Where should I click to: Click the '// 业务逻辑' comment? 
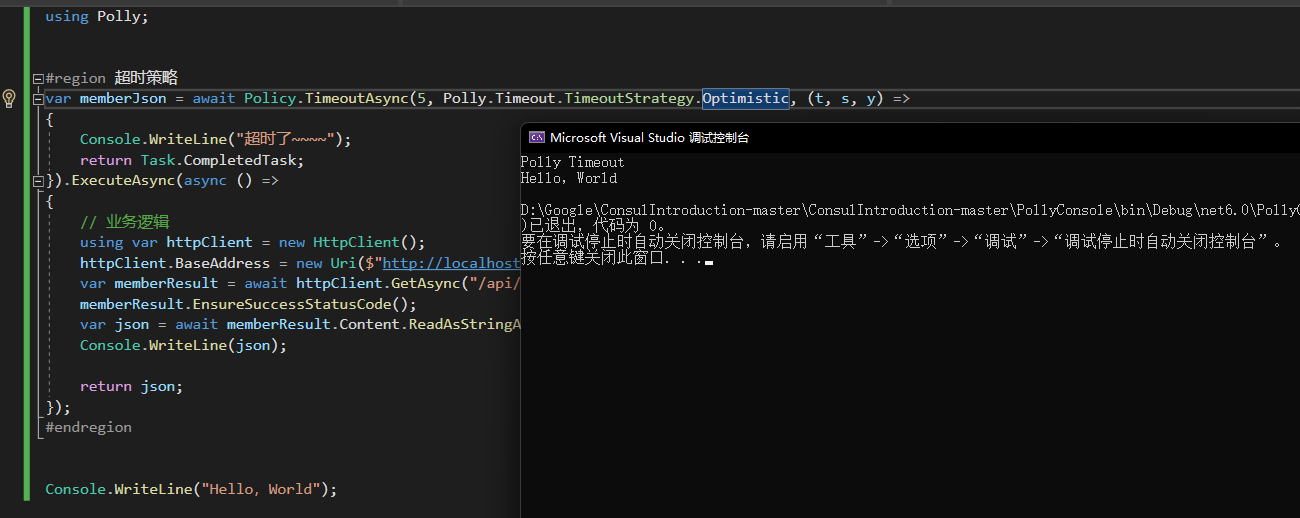tap(125, 222)
